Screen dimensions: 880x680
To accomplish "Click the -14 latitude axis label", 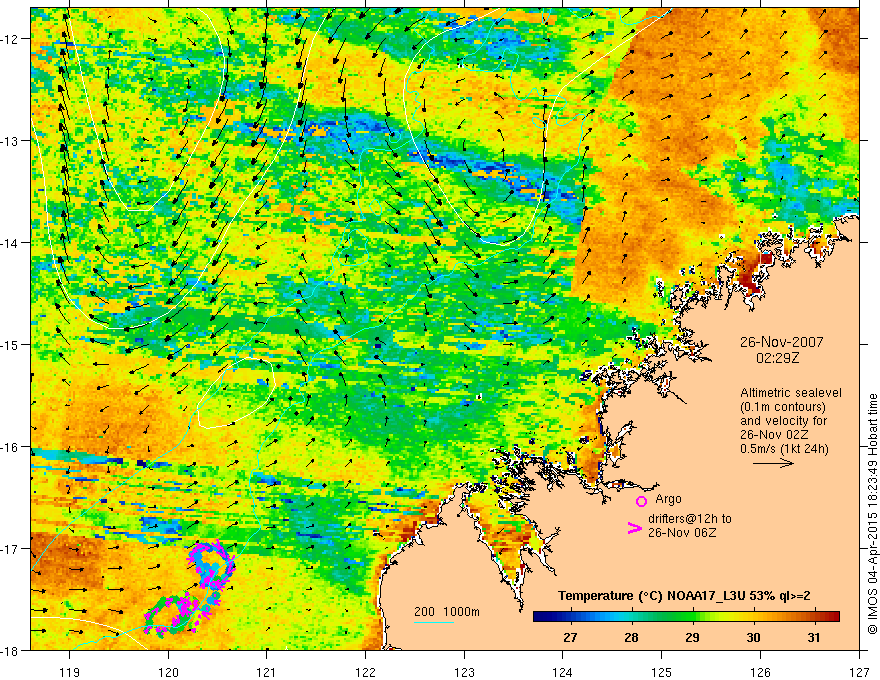I will coord(11,243).
